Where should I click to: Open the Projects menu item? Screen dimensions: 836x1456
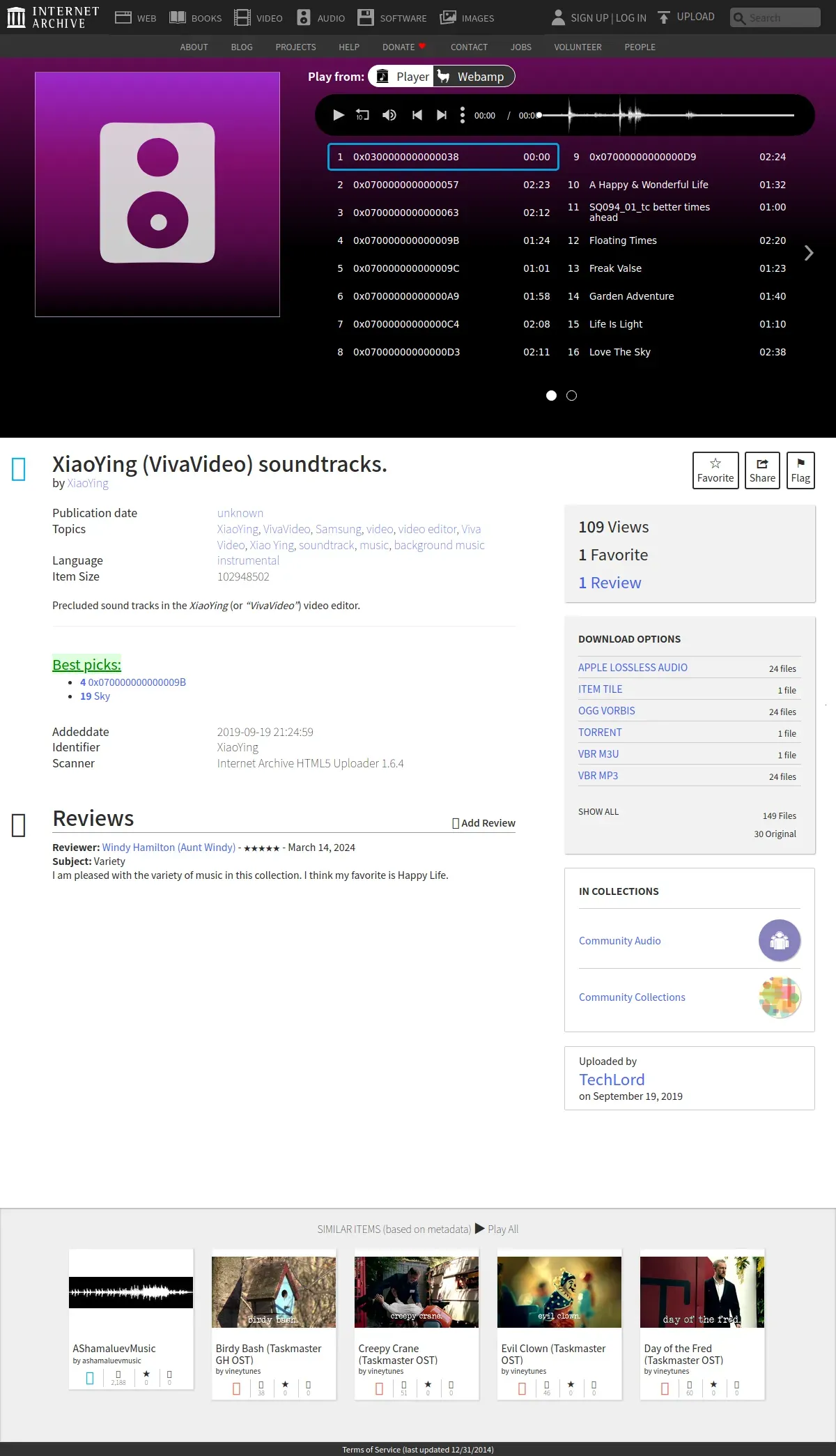[x=295, y=47]
